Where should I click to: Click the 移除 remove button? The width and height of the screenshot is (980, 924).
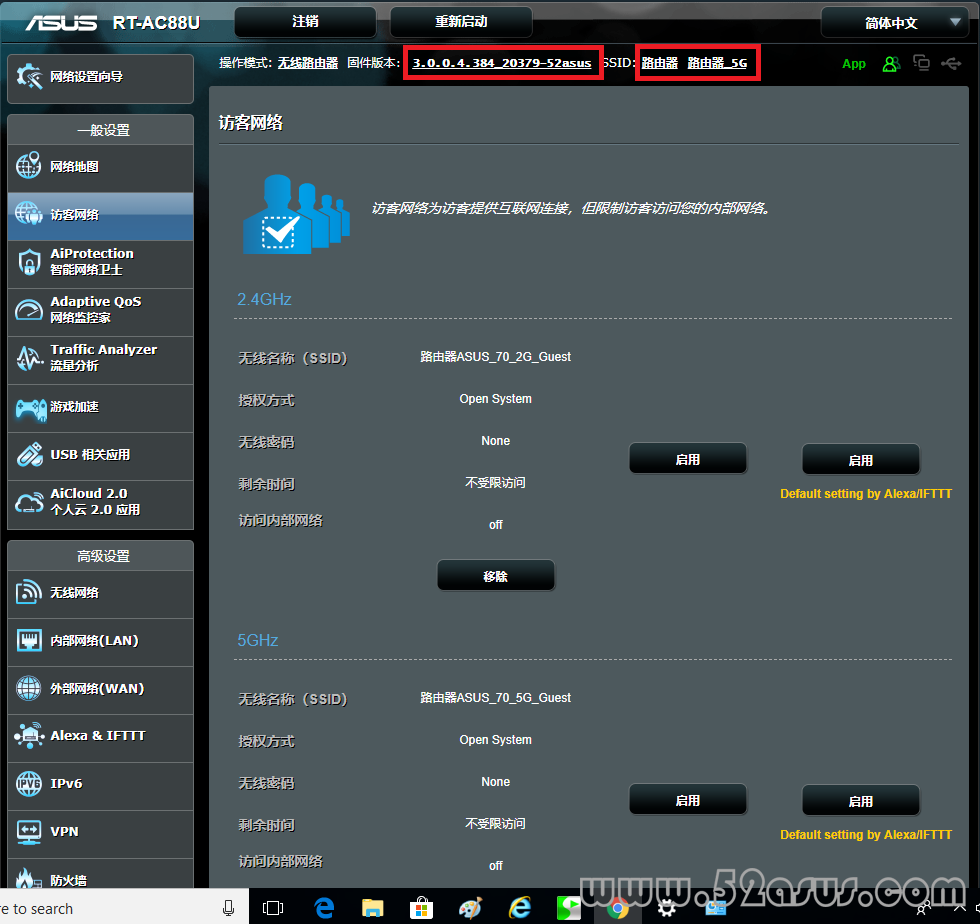pyautogui.click(x=496, y=576)
